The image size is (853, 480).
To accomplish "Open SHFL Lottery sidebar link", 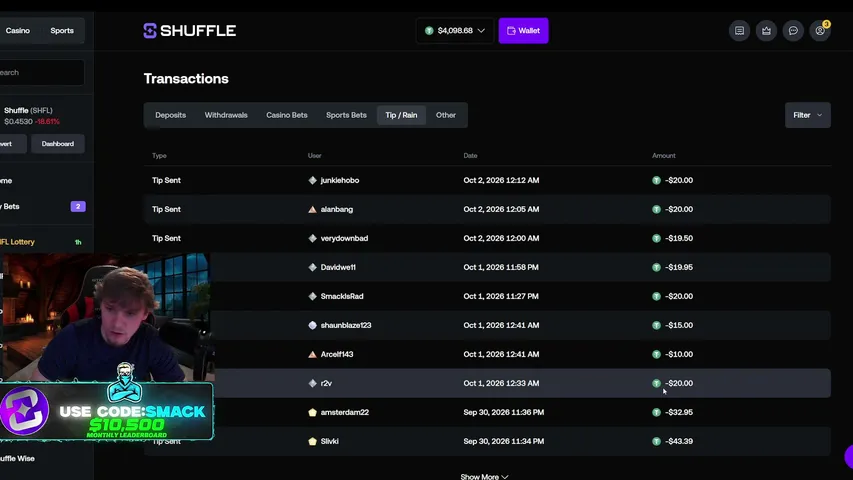I will [17, 242].
